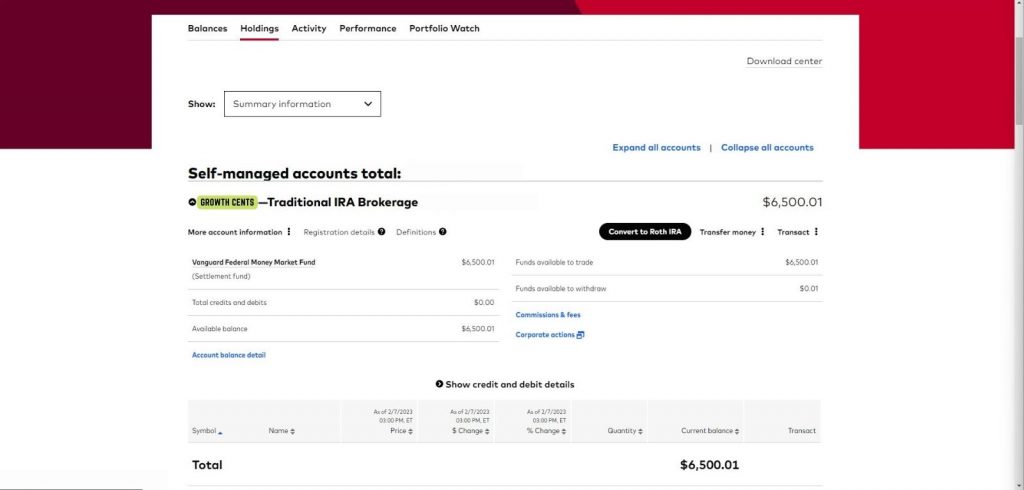Sort table by Name column
1024x490 pixels.
281,431
